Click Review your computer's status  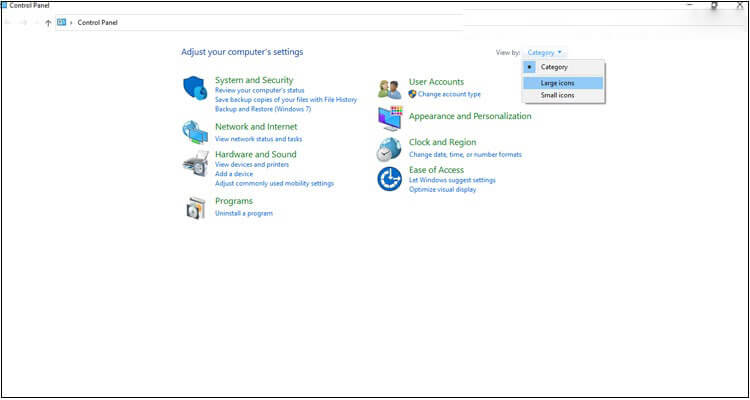tap(259, 90)
